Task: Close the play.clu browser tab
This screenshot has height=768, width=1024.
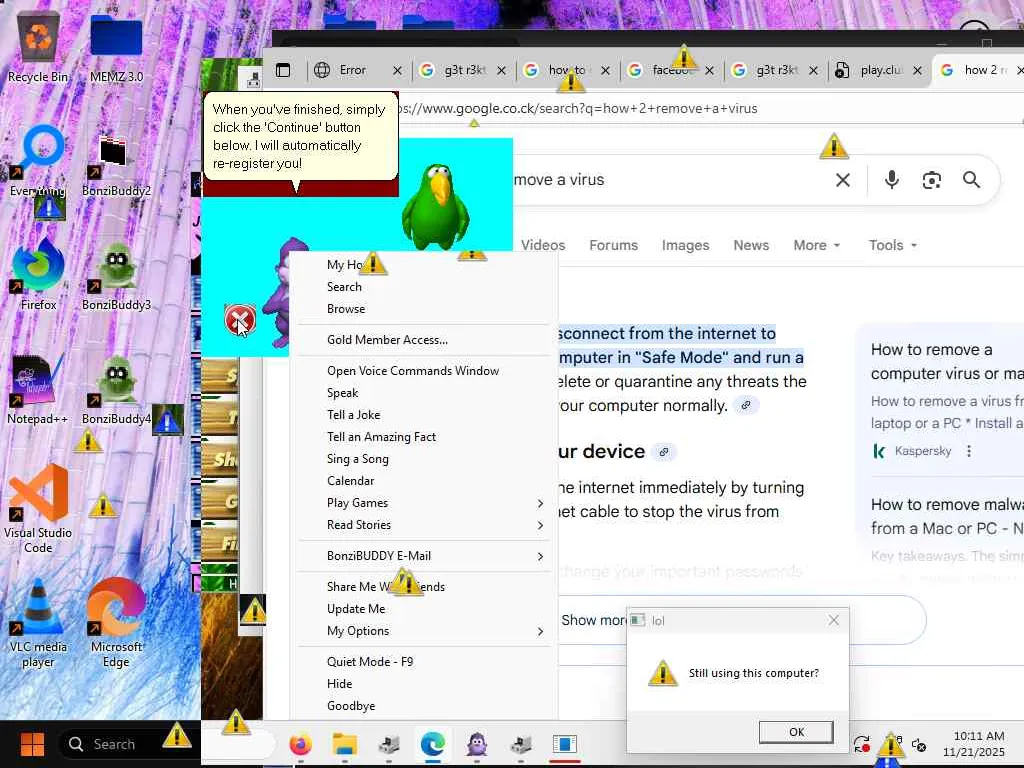Action: click(x=917, y=70)
